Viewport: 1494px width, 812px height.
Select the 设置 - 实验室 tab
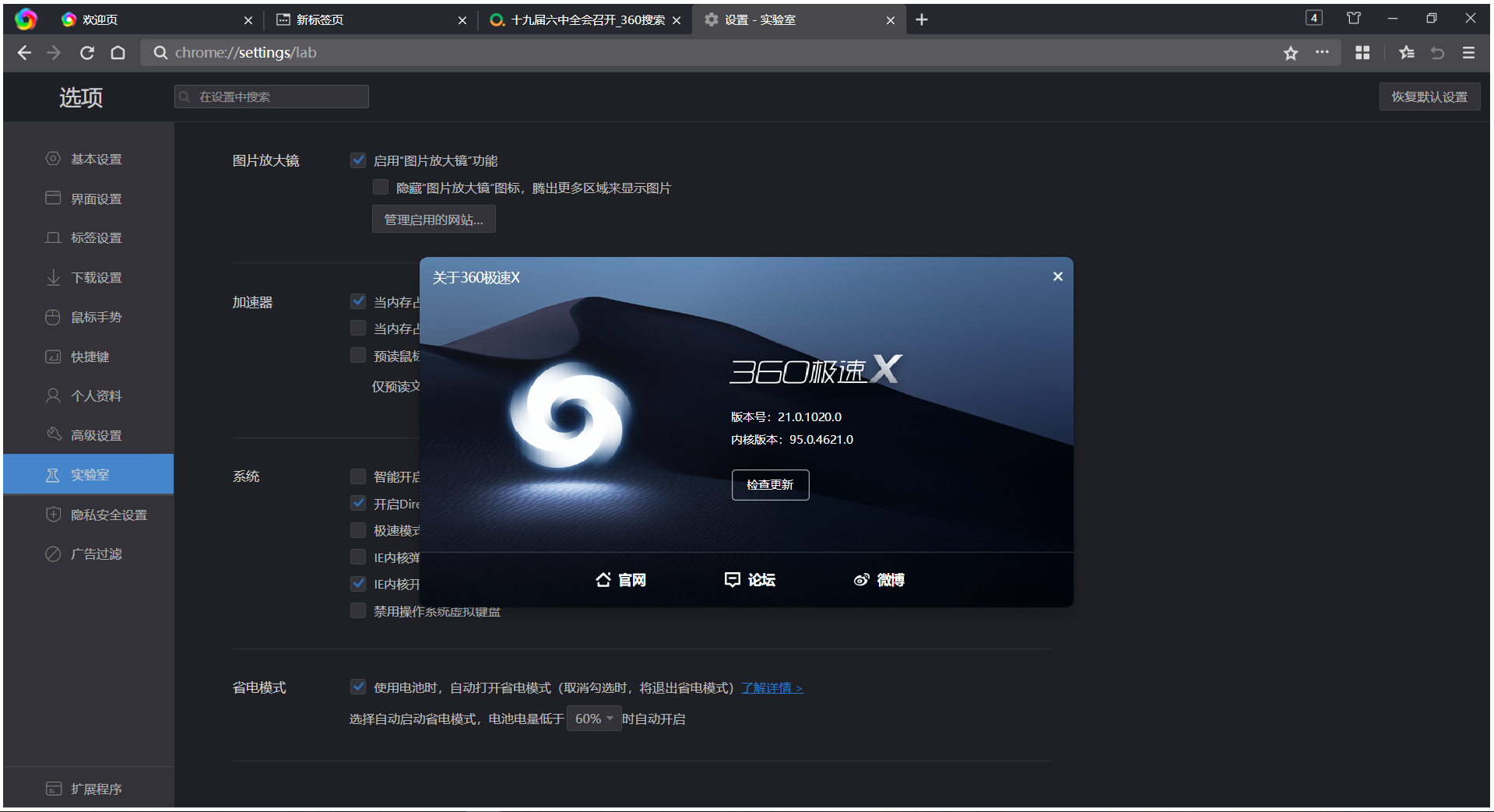point(798,20)
